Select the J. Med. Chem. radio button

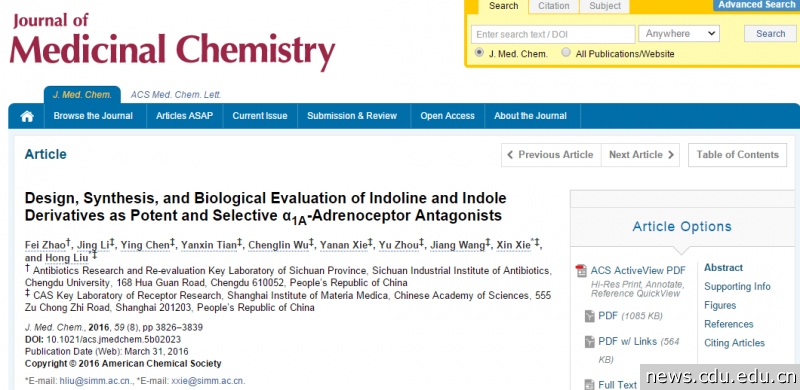pyautogui.click(x=479, y=53)
